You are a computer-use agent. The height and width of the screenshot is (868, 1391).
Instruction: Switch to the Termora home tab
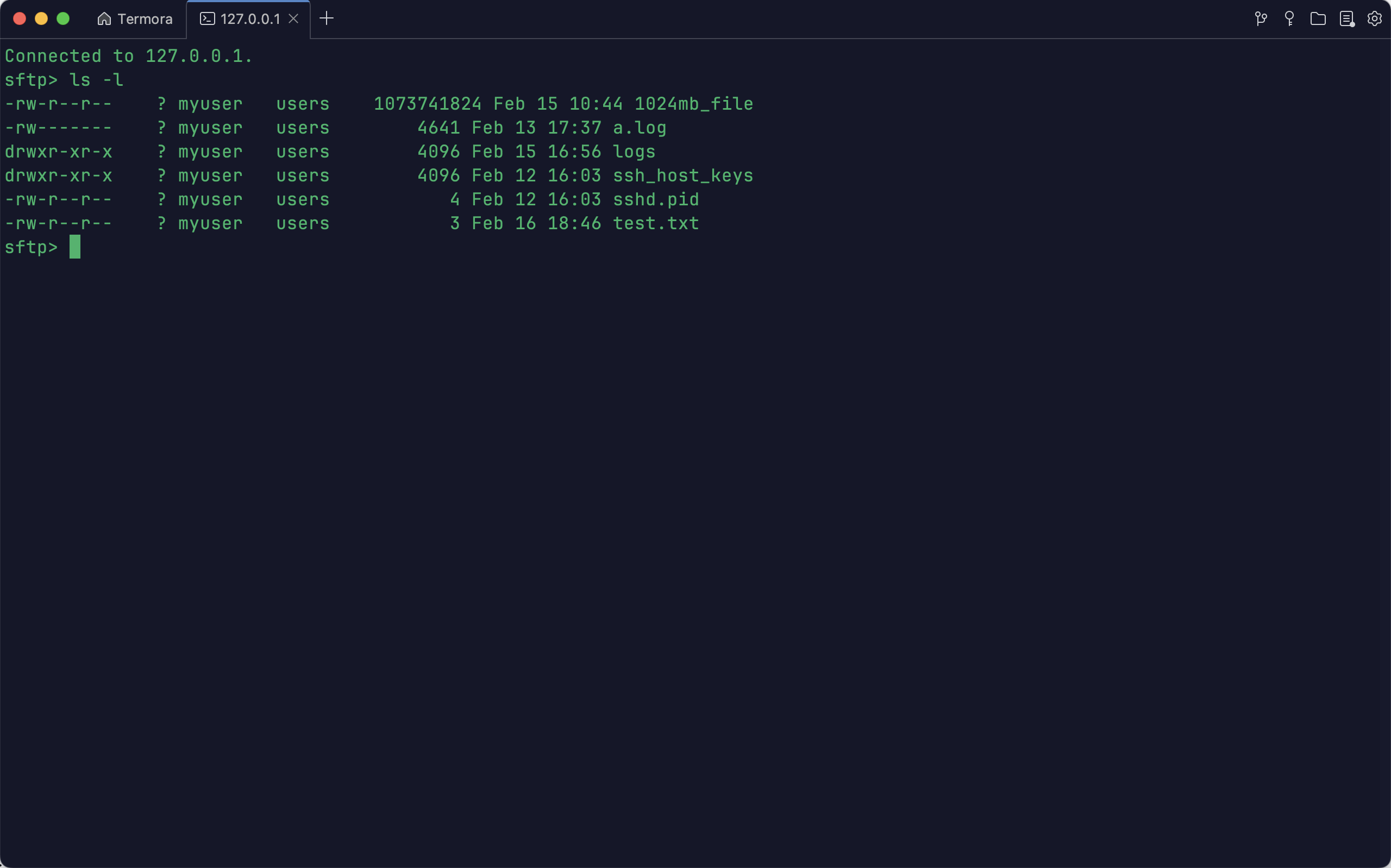(x=144, y=19)
